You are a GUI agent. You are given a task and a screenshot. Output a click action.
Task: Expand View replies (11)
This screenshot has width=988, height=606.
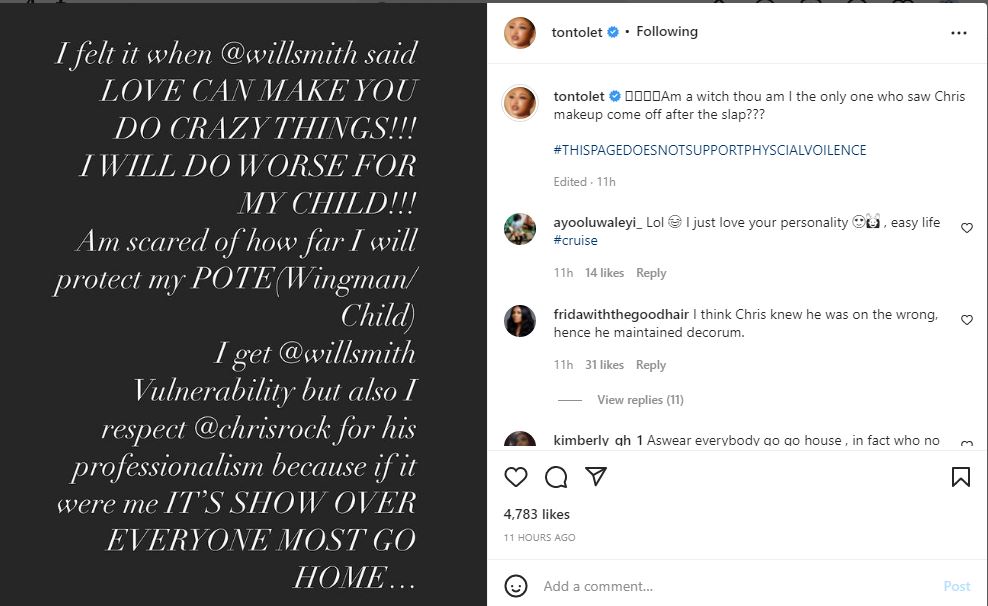640,400
